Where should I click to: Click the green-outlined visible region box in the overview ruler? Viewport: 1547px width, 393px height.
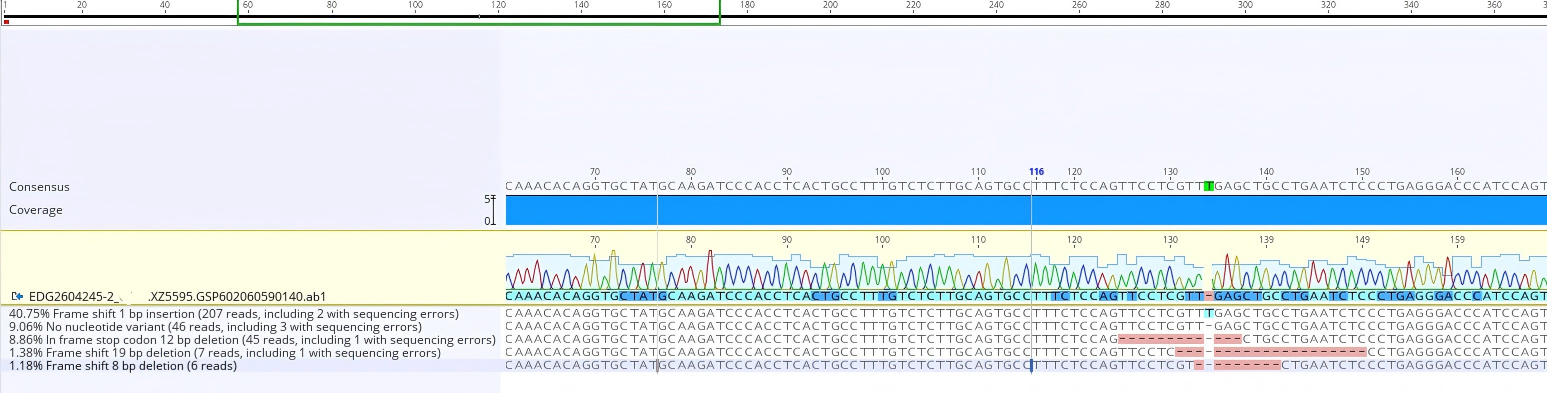click(479, 12)
